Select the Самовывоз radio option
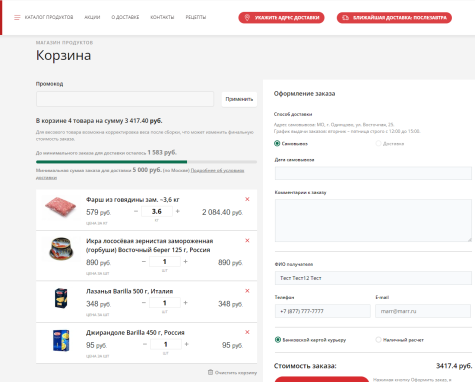 (x=277, y=144)
